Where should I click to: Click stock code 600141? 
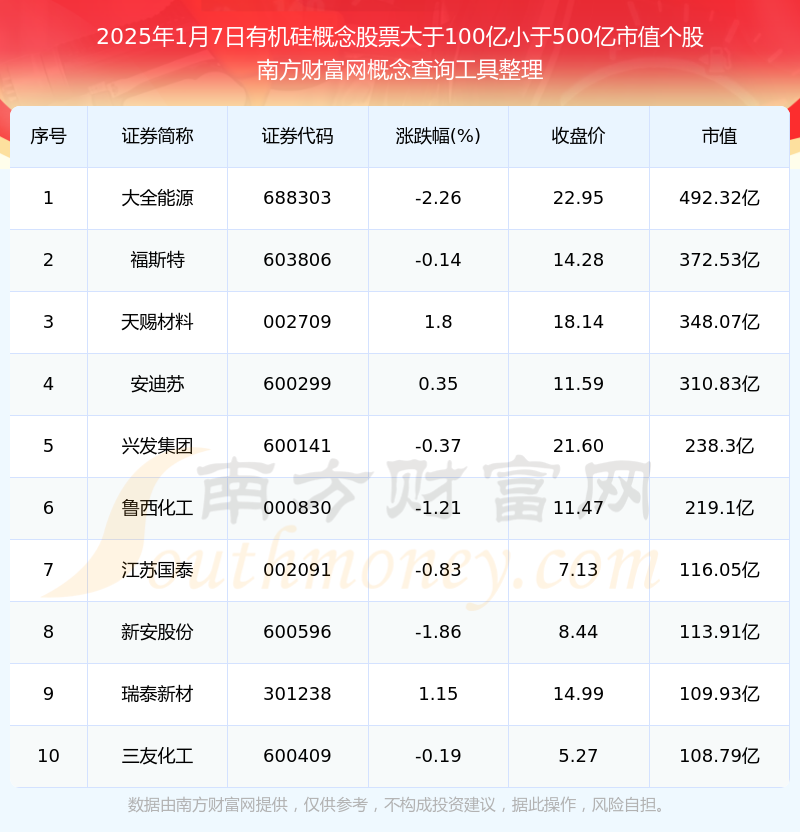298,446
